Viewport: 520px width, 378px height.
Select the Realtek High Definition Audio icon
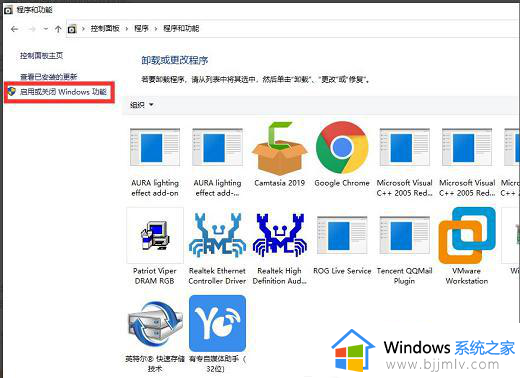pos(279,236)
